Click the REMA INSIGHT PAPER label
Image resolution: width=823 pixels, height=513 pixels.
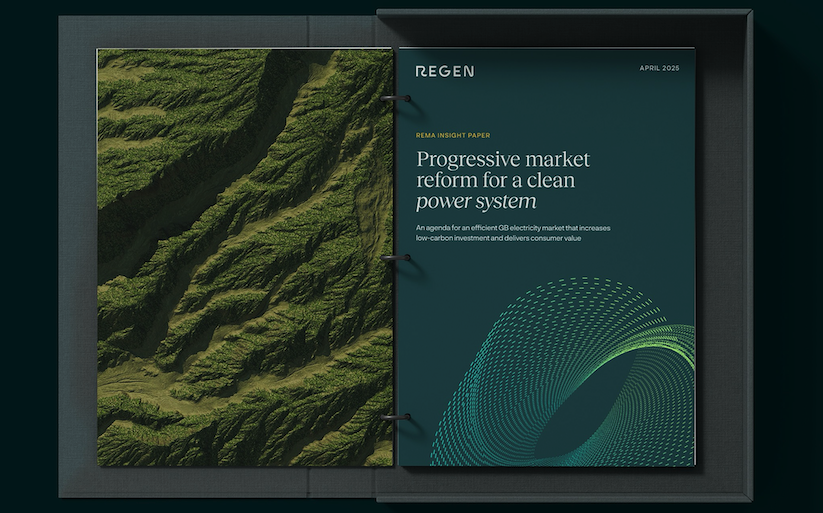[452, 133]
